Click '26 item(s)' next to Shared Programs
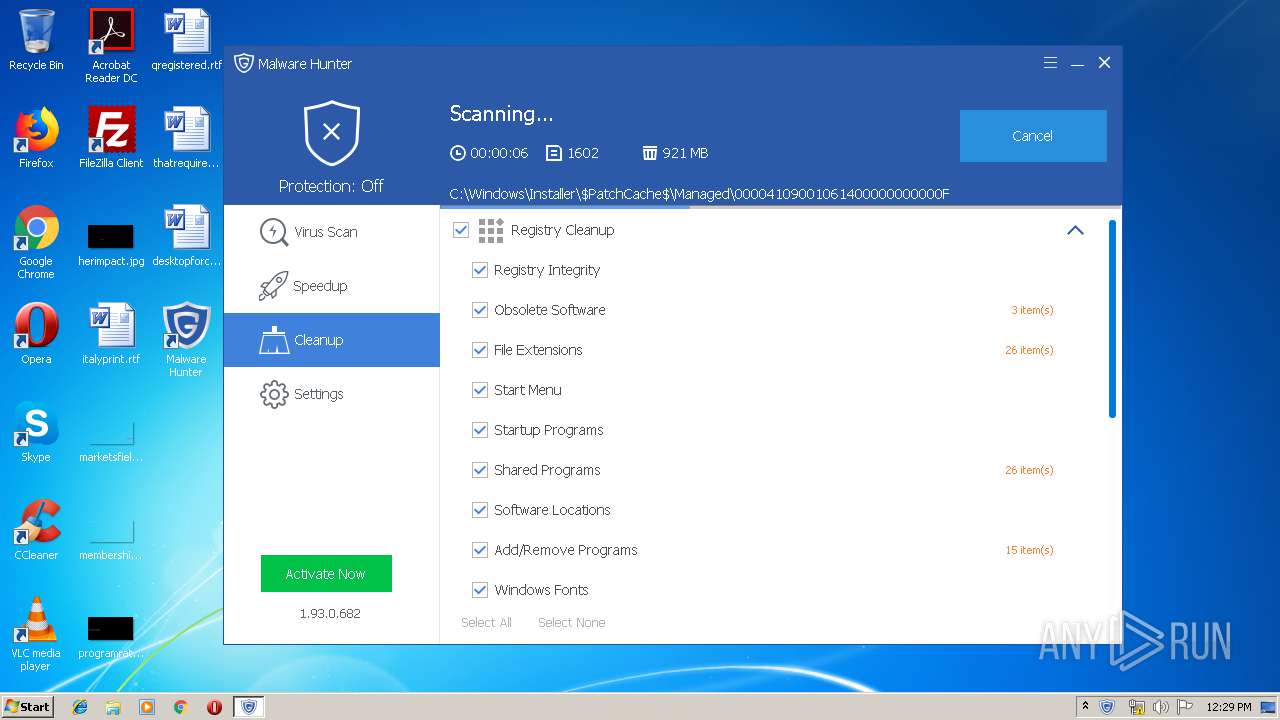This screenshot has height=720, width=1280. pos(1029,470)
